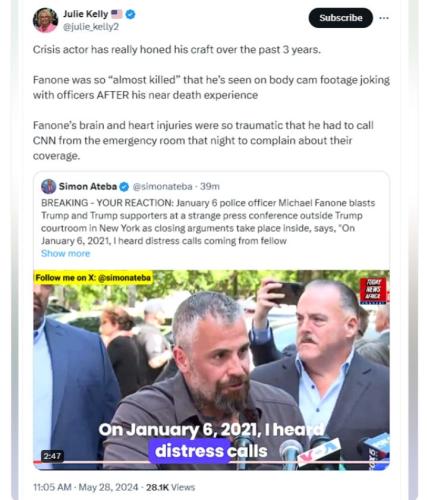Click the 39m timestamp on quoted post
This screenshot has height=500, width=428.
(210, 187)
